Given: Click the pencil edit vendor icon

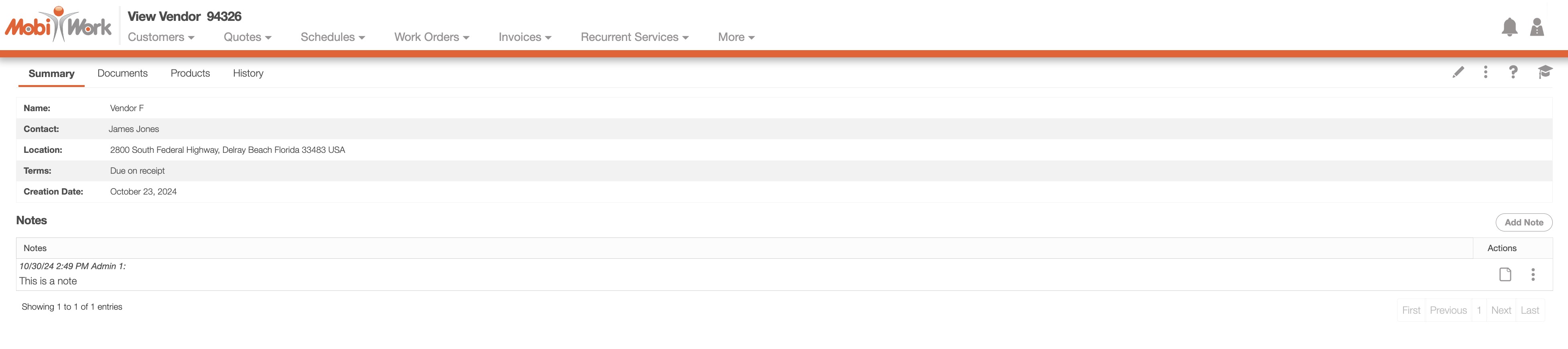Looking at the screenshot, I should 1458,73.
